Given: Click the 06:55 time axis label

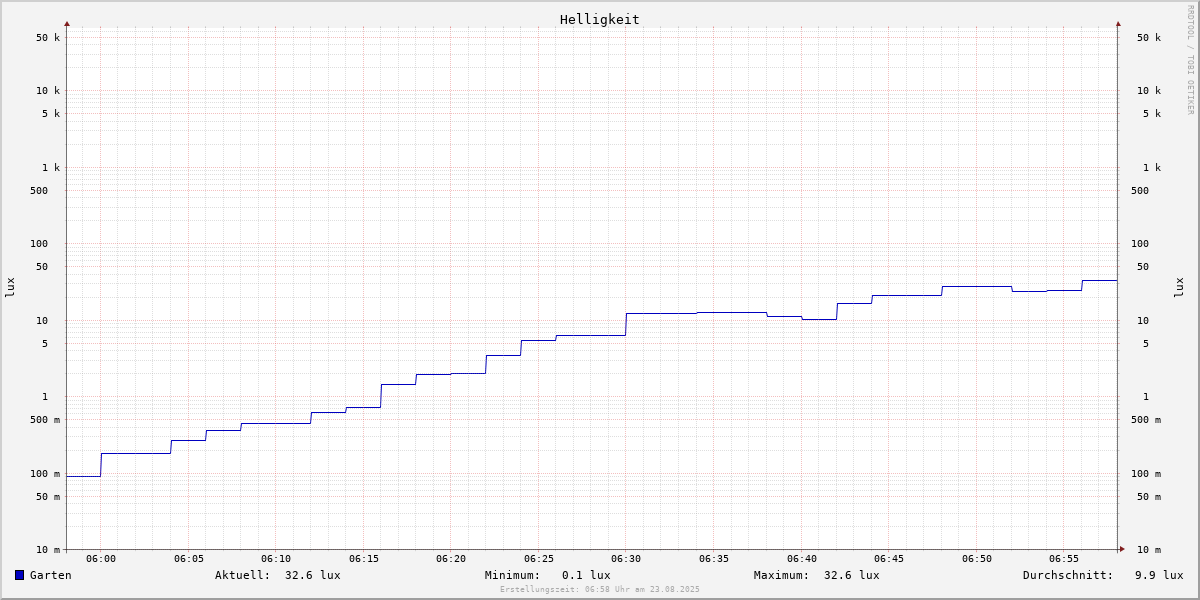Looking at the screenshot, I should (x=1064, y=558).
